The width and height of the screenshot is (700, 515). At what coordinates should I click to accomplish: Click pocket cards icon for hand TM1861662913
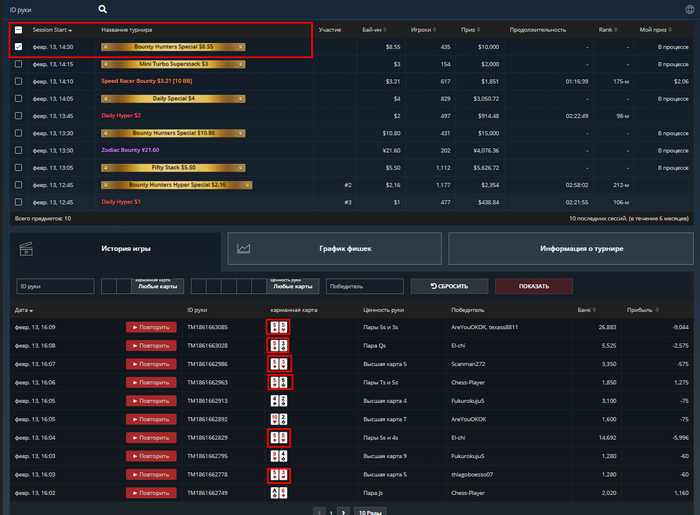[279, 401]
